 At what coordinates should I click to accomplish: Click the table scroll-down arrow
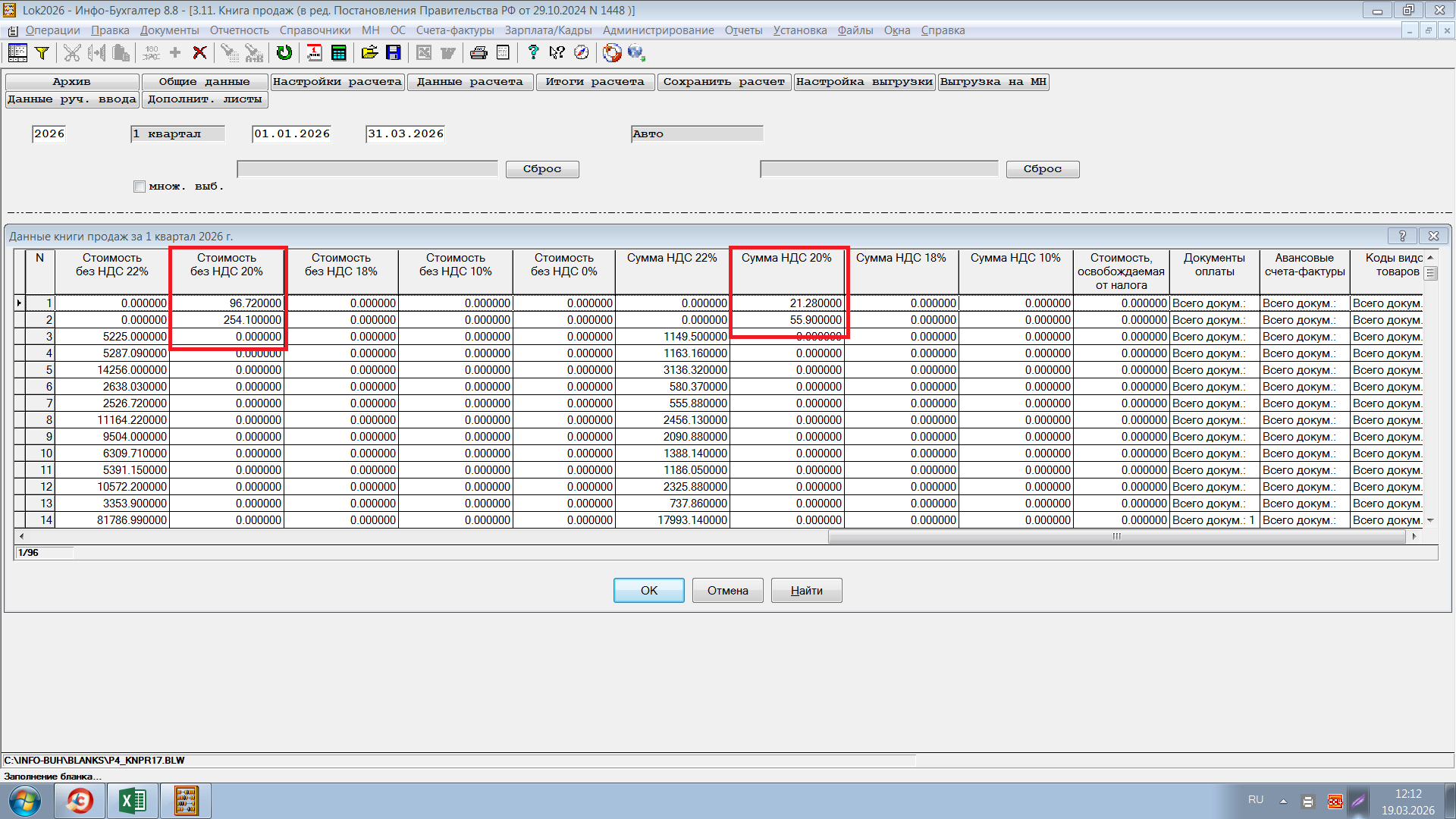click(x=1430, y=520)
